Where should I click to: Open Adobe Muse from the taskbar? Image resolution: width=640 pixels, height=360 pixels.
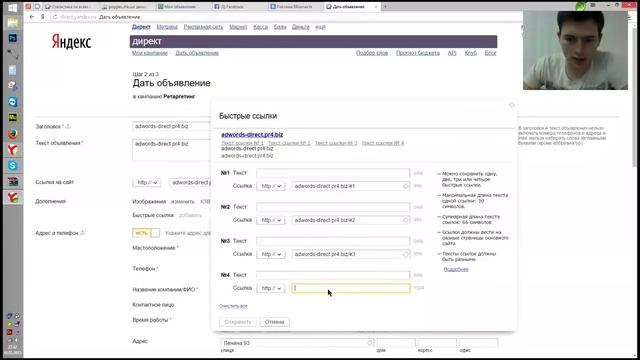[13, 118]
